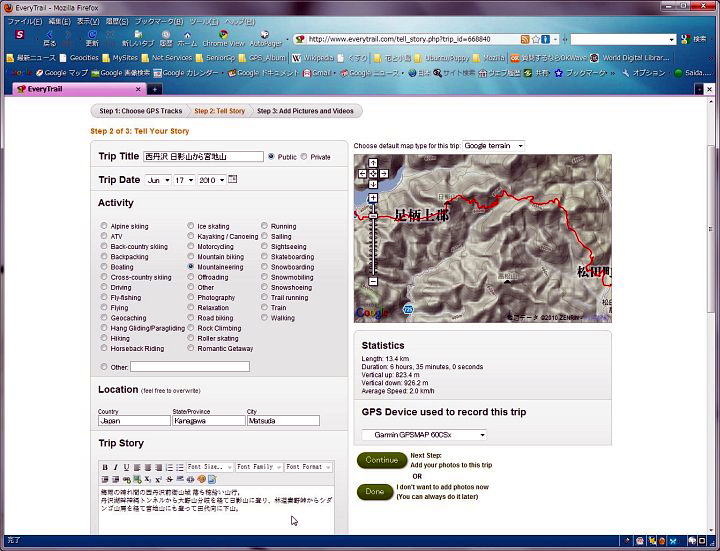Click the Continue button

(x=382, y=460)
